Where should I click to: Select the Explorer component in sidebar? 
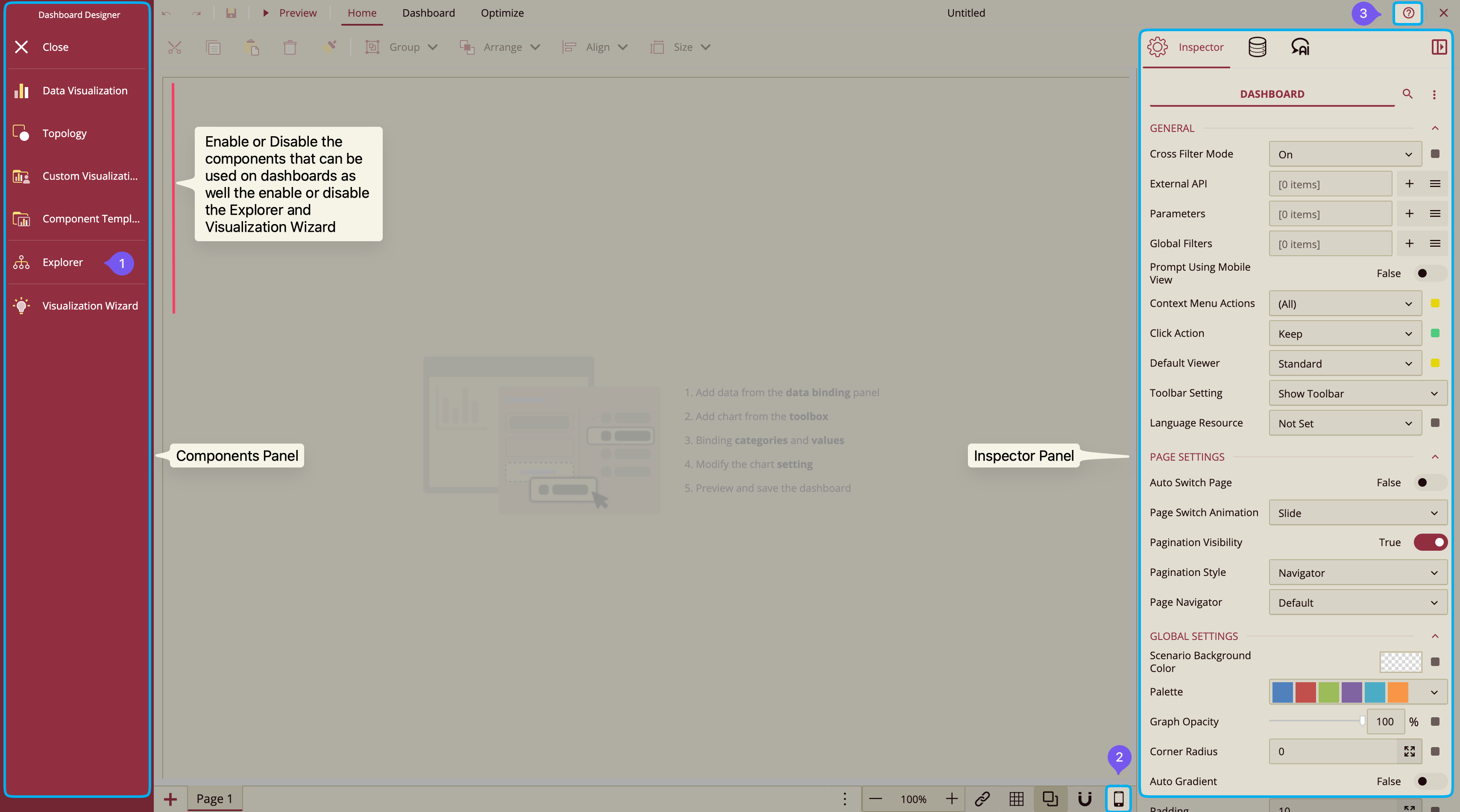pyautogui.click(x=62, y=262)
